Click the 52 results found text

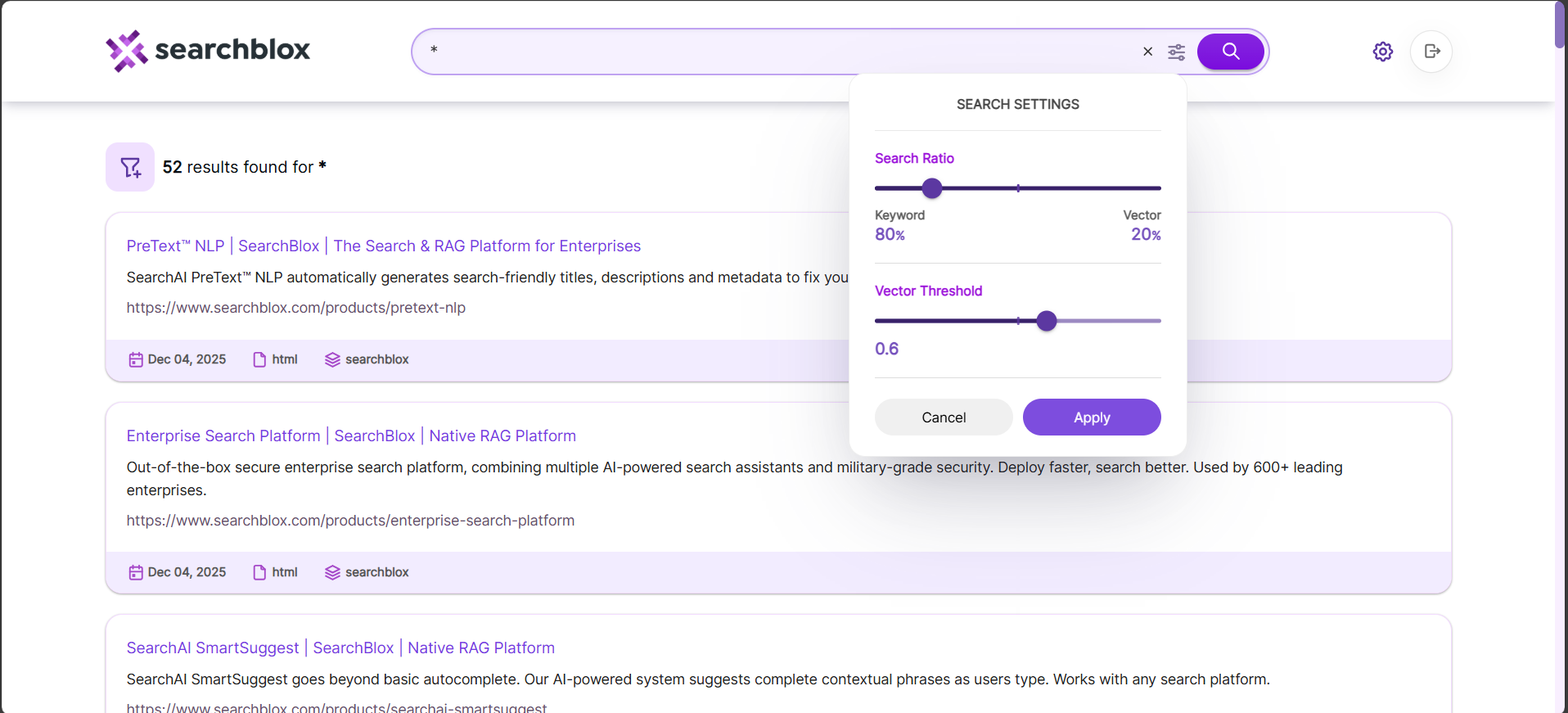[x=245, y=167]
